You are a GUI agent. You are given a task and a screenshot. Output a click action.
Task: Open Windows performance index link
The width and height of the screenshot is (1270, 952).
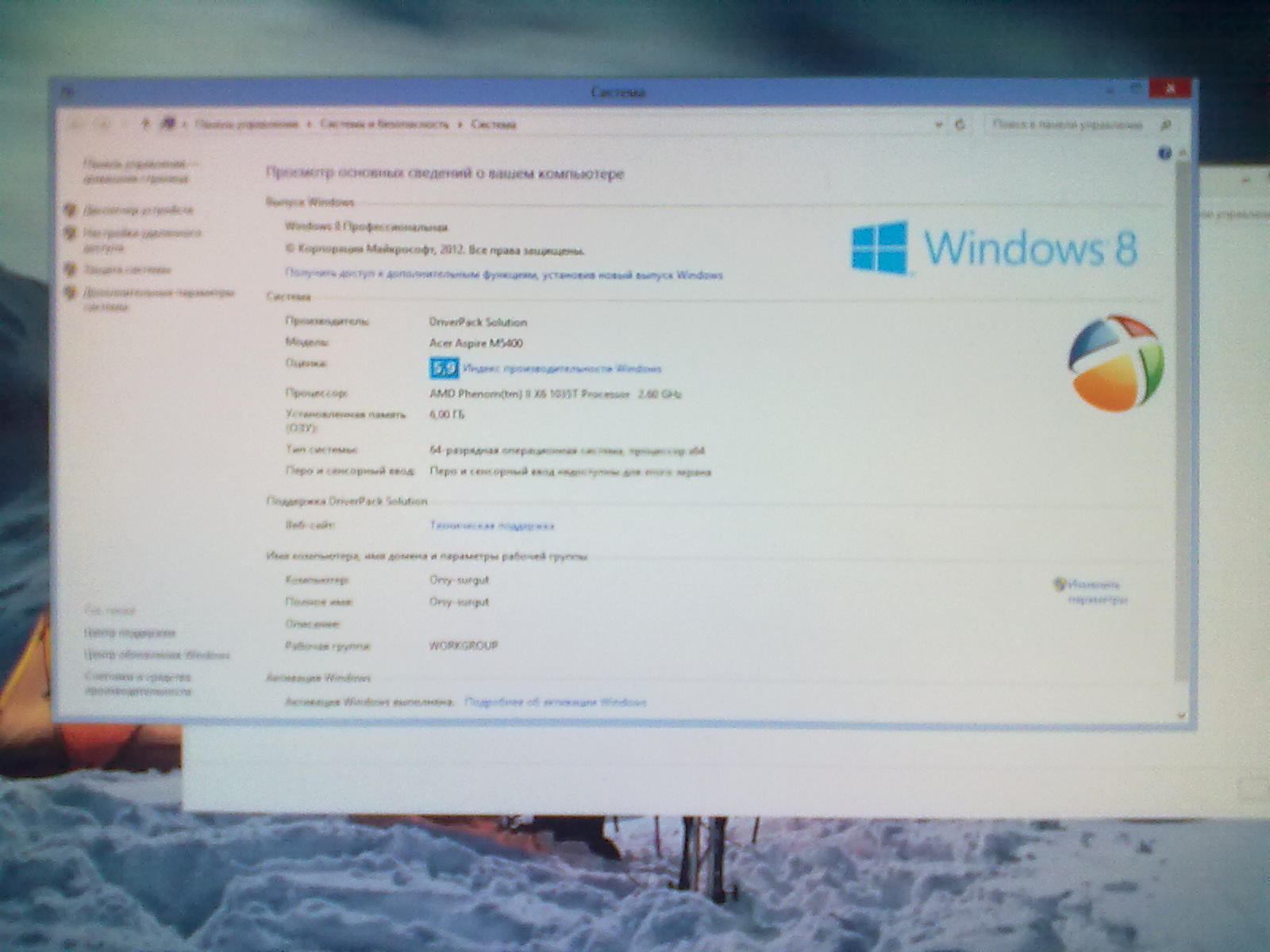[x=562, y=369]
